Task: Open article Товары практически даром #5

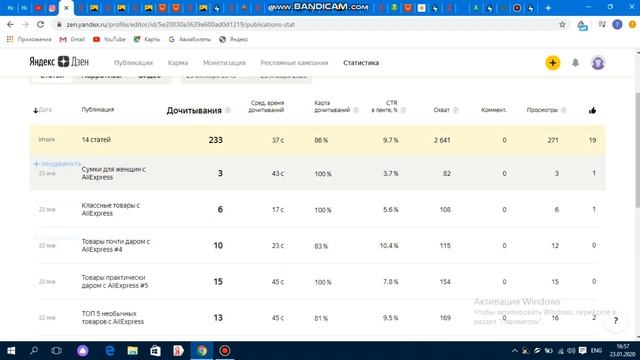Action: (115, 281)
